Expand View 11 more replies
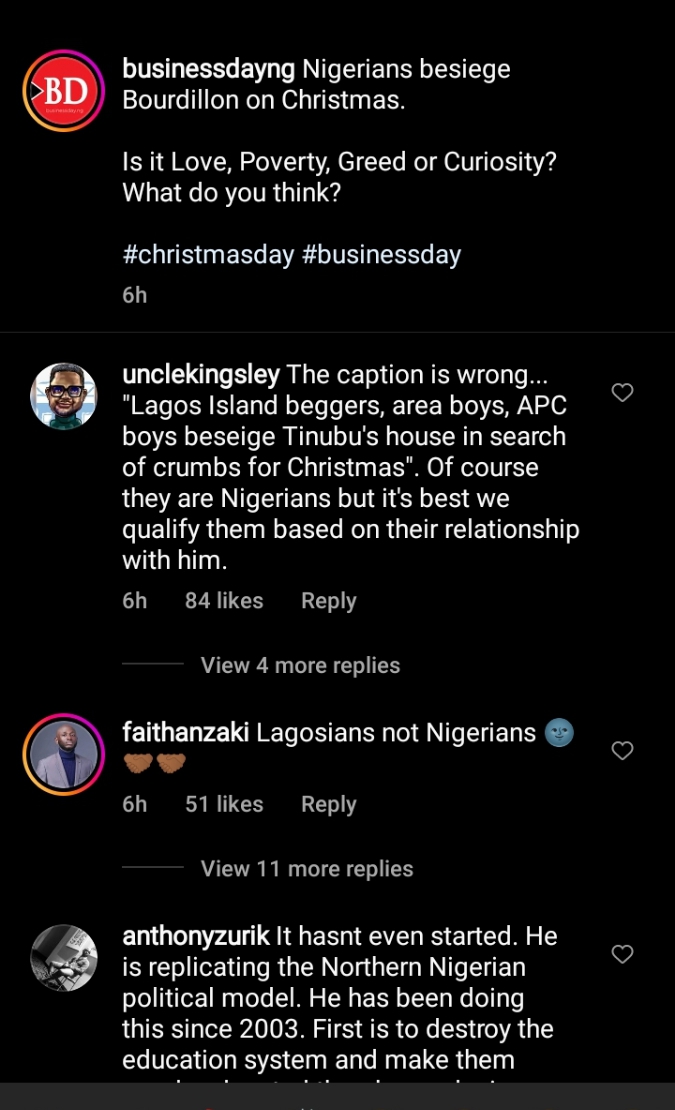This screenshot has height=1110, width=675. [x=306, y=869]
